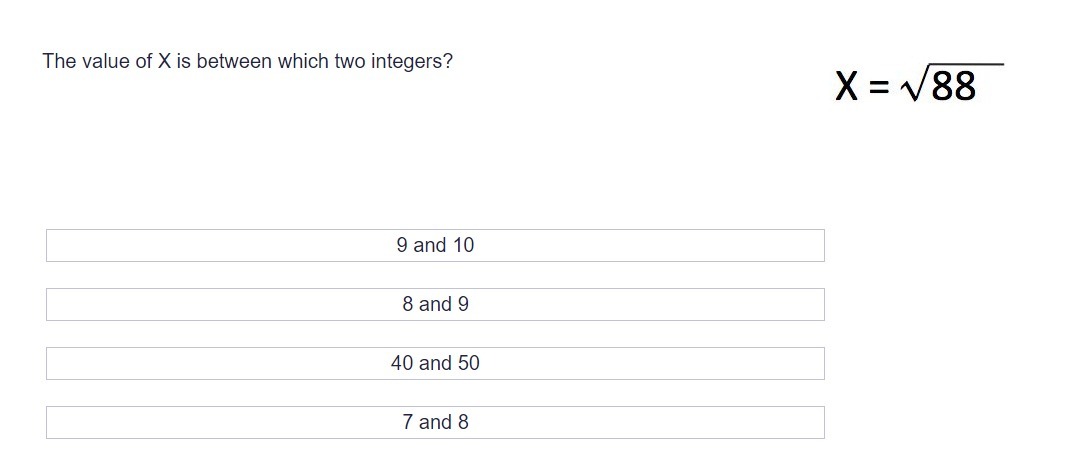
Task: Select the correct range for √88
Action: 435,245
